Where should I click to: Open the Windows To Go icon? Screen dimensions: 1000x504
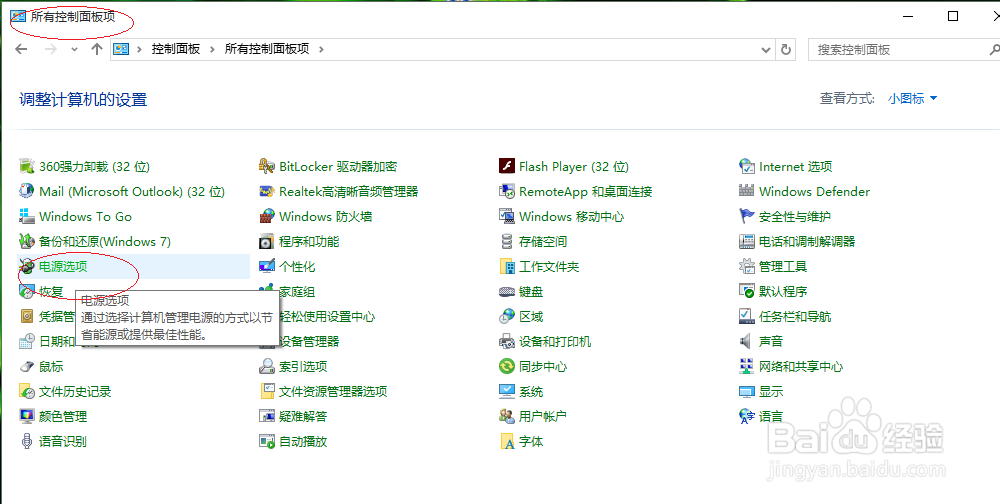26,216
